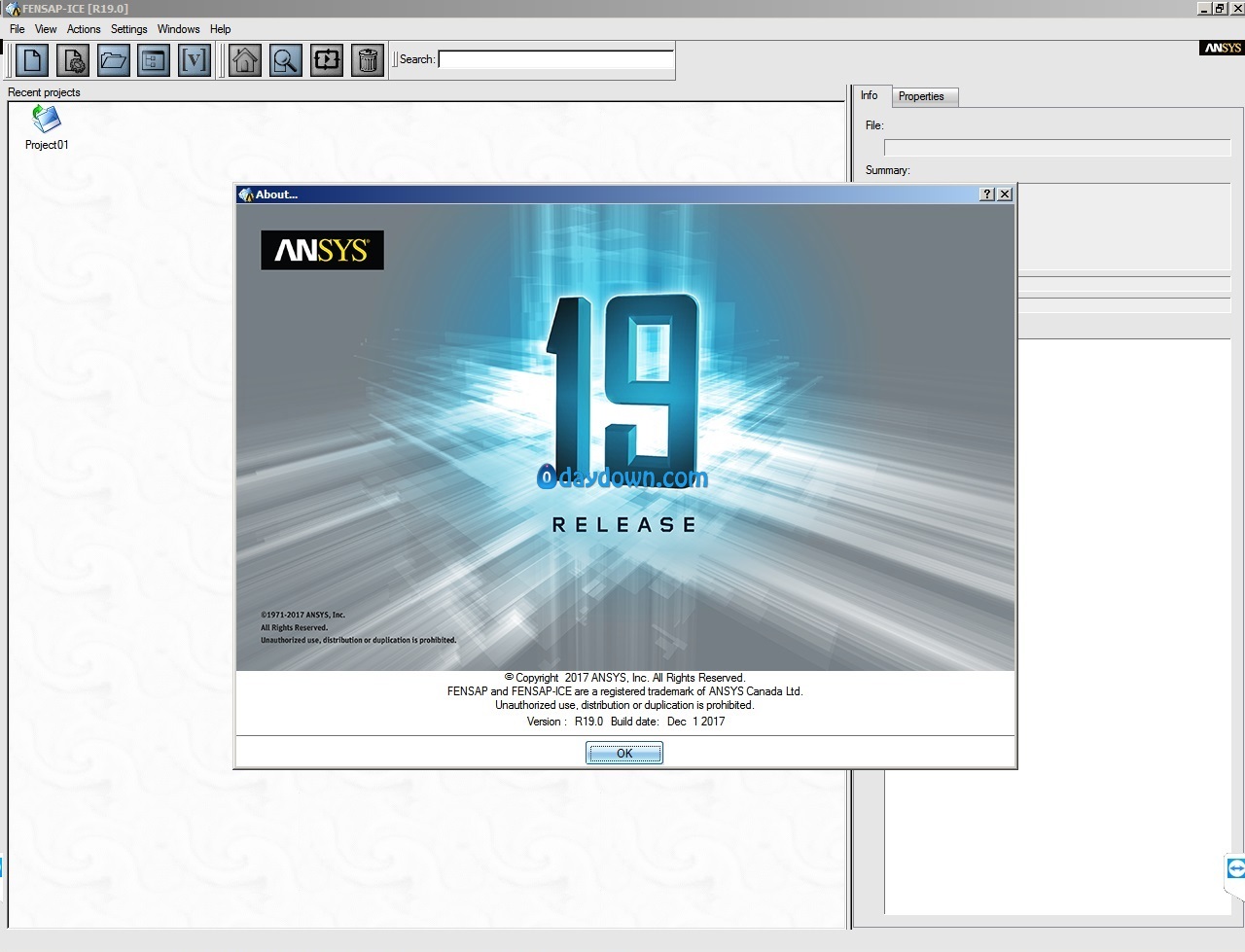Switch to the Info tab
Image resolution: width=1245 pixels, height=952 pixels.
870,95
